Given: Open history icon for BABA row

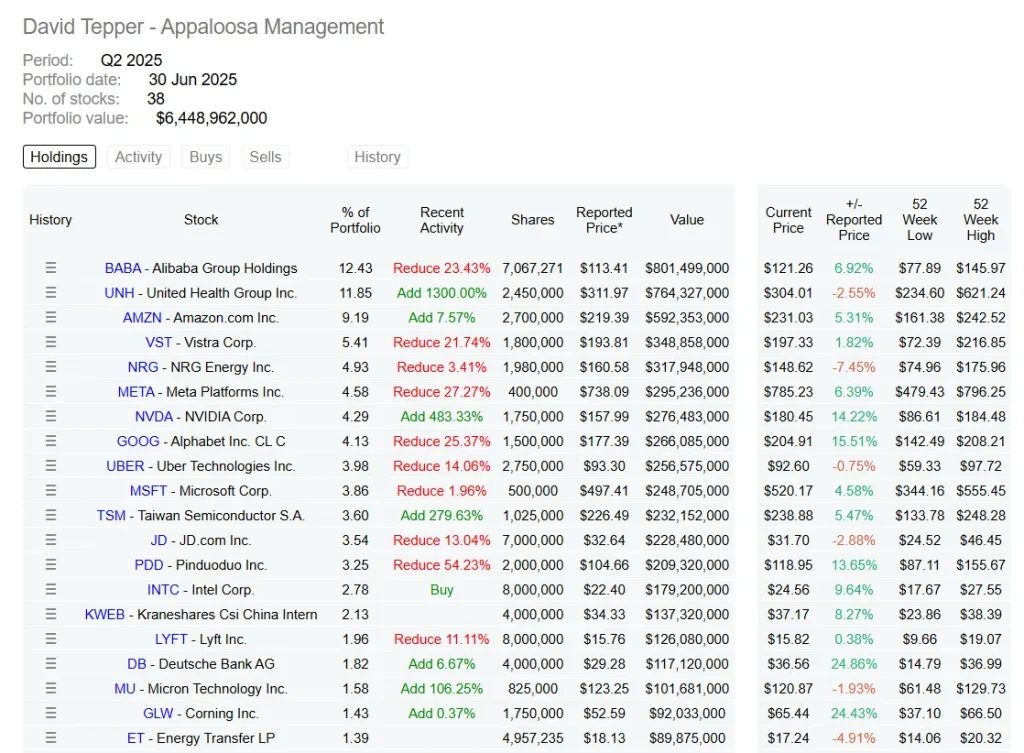Looking at the screenshot, I should 51,268.
